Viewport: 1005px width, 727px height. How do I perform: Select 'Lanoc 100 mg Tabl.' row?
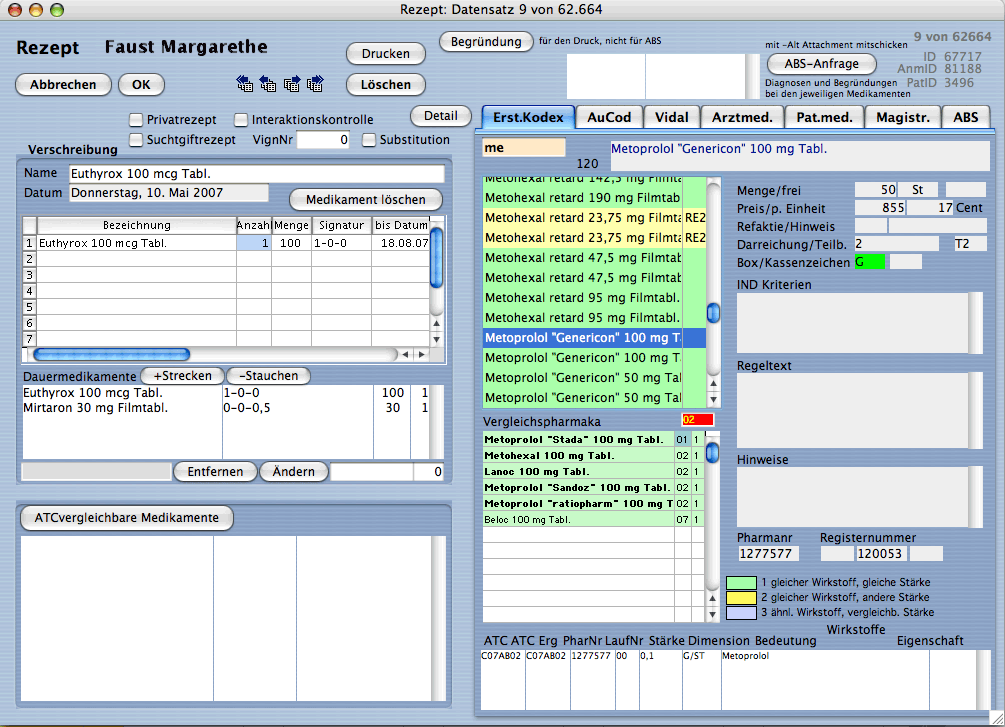coord(593,472)
